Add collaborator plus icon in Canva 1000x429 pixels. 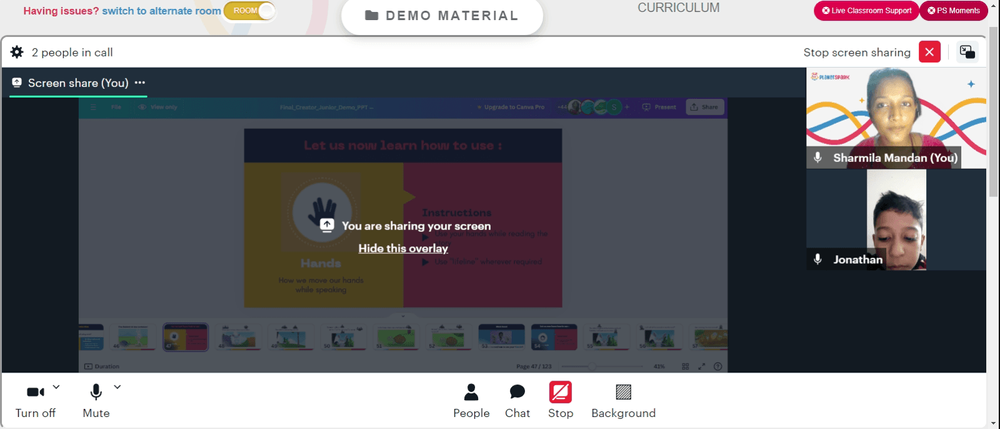[x=627, y=107]
